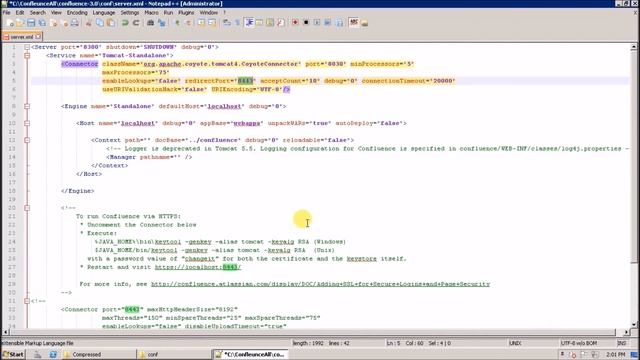
Task: Click the green Undo arrow icon
Action: click(x=125, y=23)
